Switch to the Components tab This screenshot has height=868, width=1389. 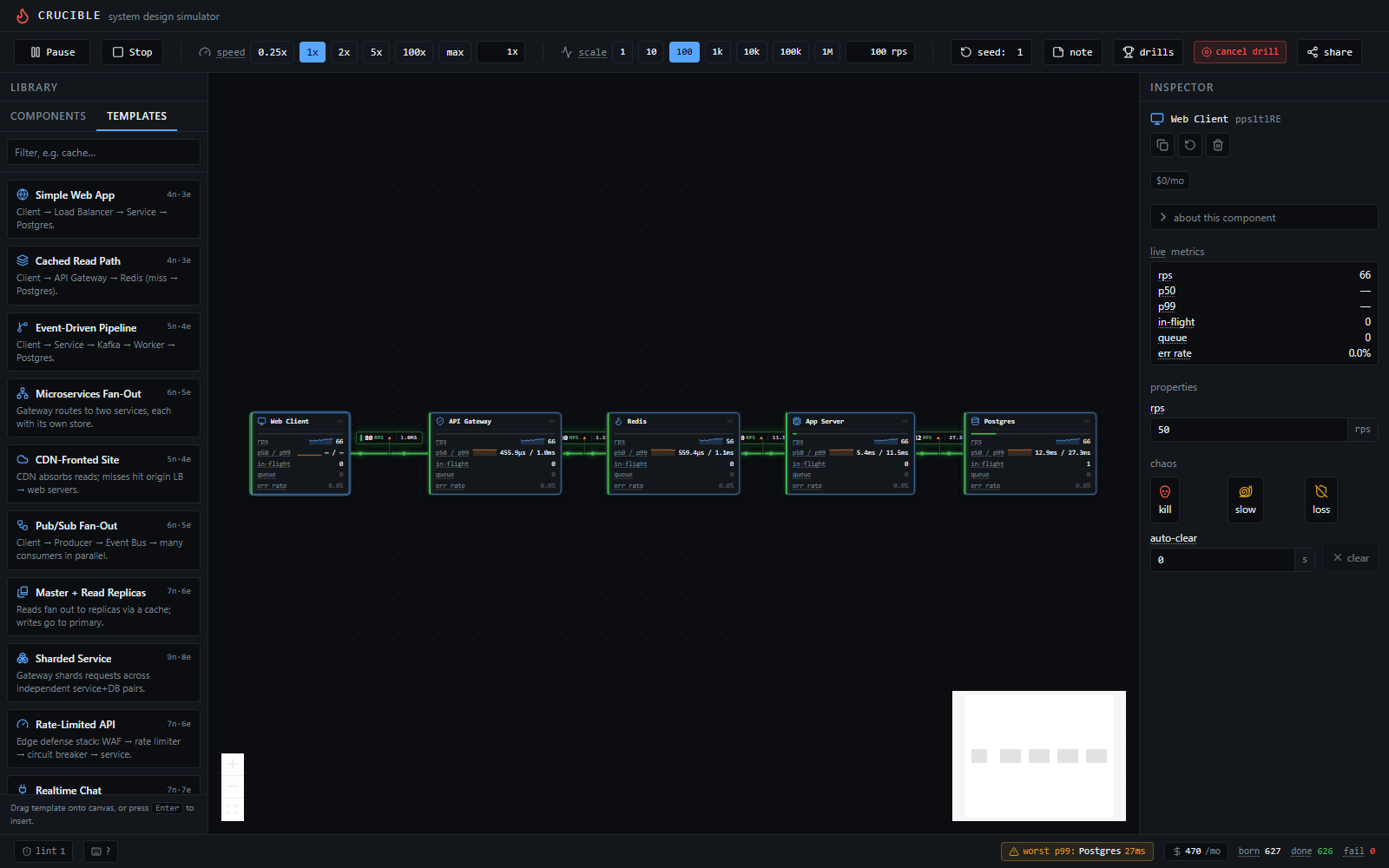click(x=48, y=116)
